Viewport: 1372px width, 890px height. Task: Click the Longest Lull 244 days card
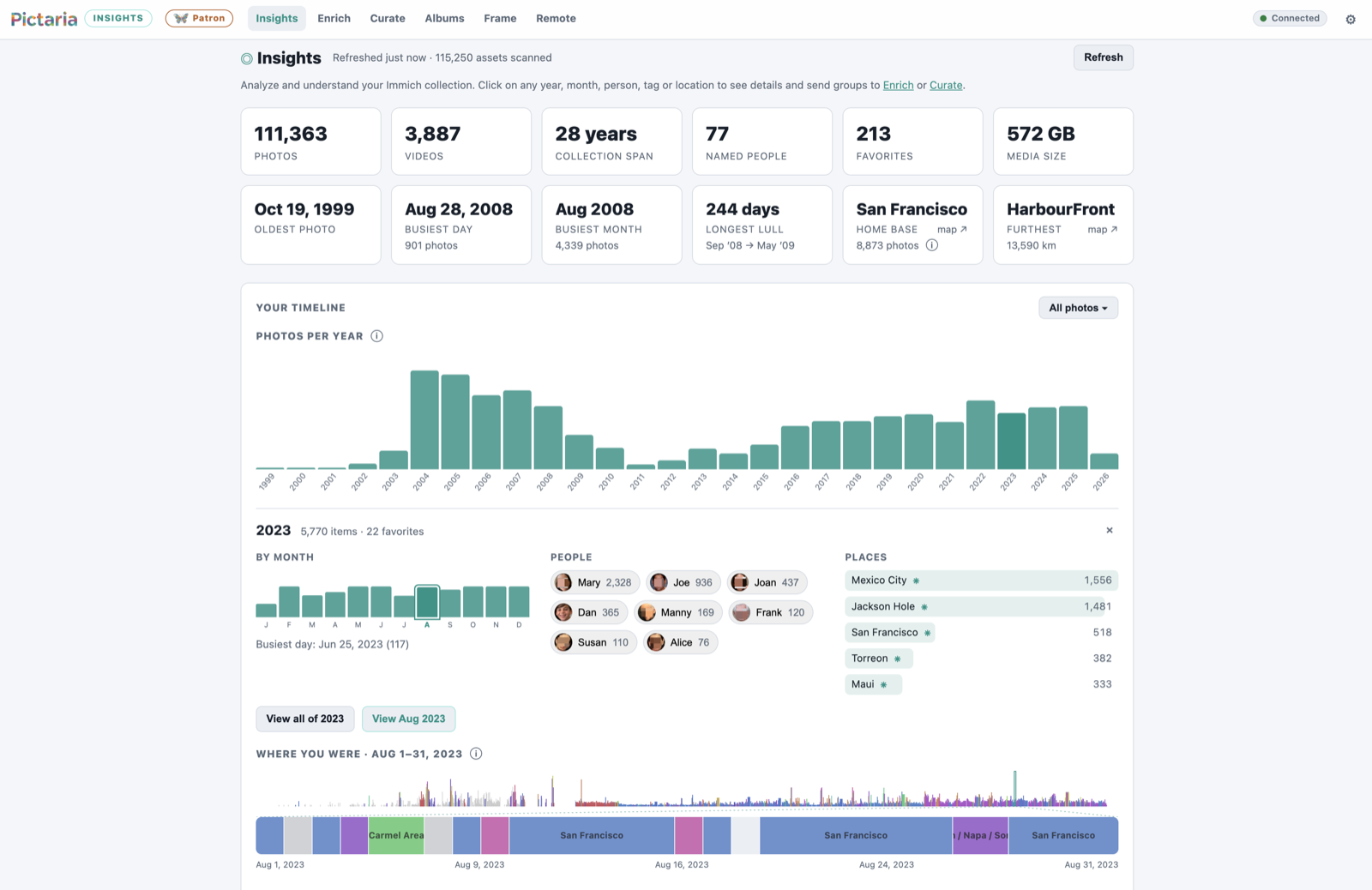click(762, 225)
